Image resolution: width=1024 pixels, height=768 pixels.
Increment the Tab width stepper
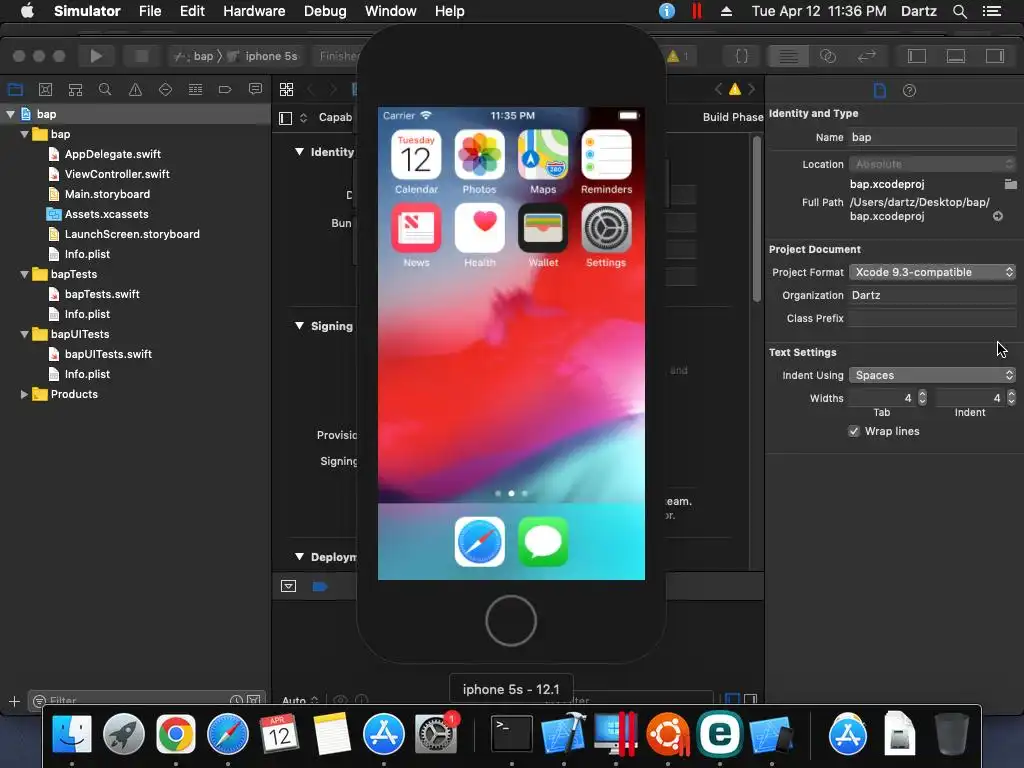(x=922, y=394)
